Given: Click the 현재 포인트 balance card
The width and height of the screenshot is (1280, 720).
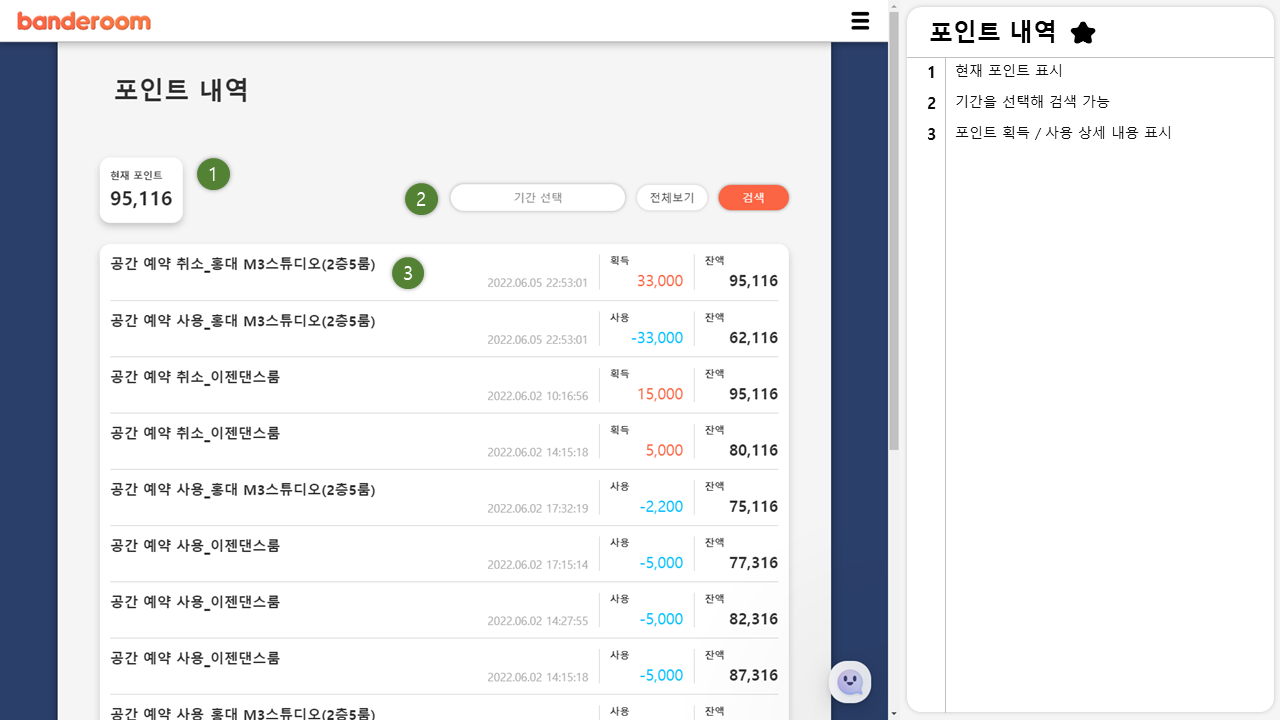Looking at the screenshot, I should (140, 190).
